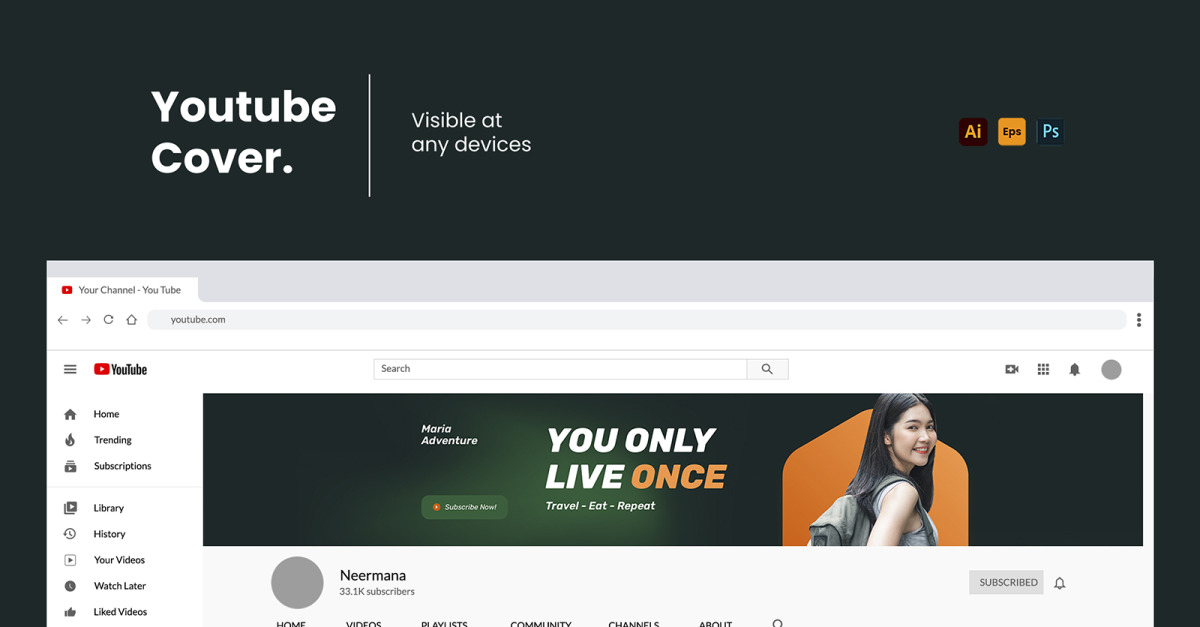This screenshot has width=1200, height=627.
Task: Open the COMMUNITY tab
Action: [540, 622]
